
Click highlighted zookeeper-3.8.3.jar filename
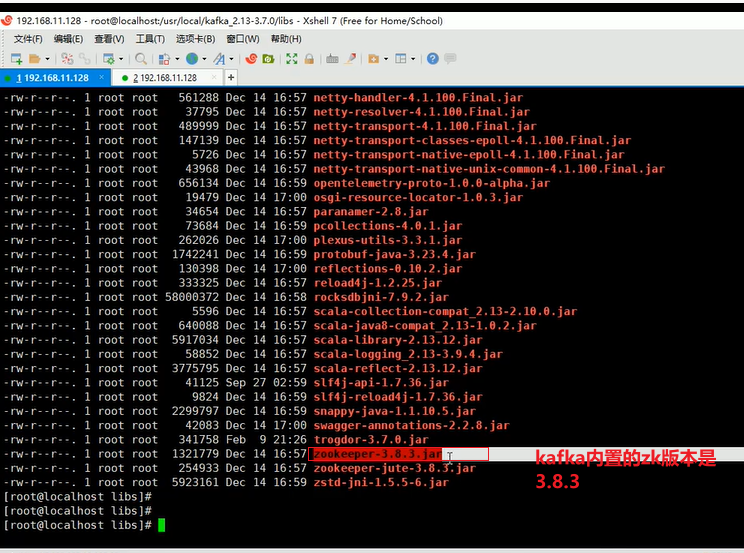pos(377,454)
